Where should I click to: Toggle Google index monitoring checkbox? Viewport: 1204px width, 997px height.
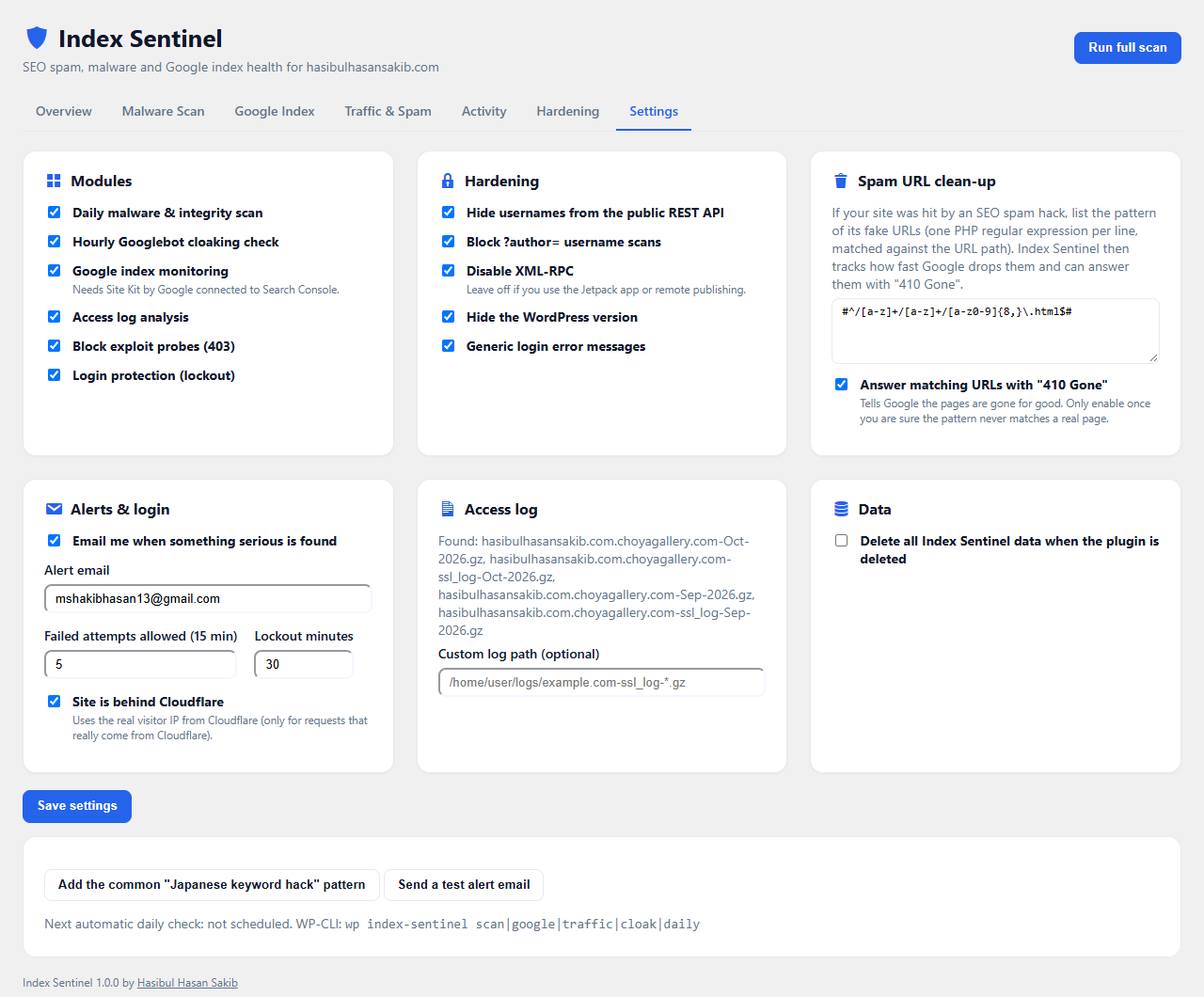click(55, 271)
